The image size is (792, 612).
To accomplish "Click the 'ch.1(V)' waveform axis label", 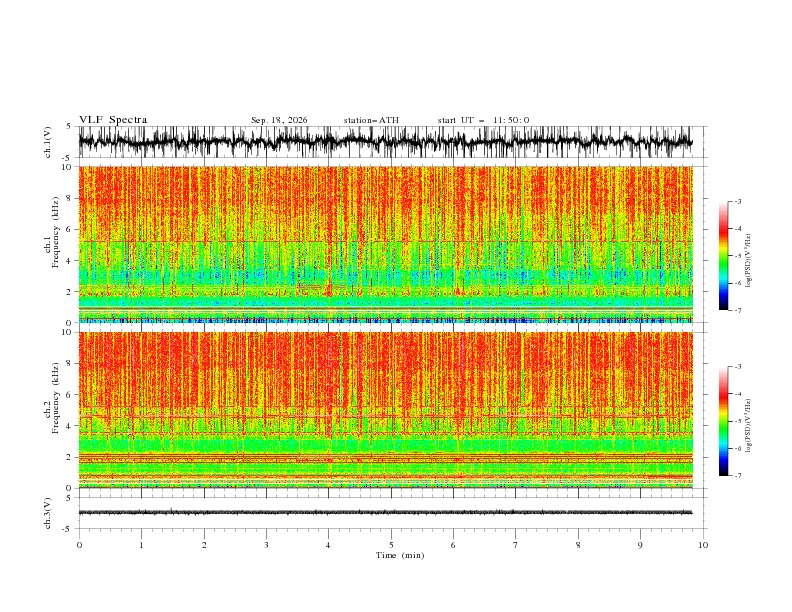I will (x=48, y=142).
